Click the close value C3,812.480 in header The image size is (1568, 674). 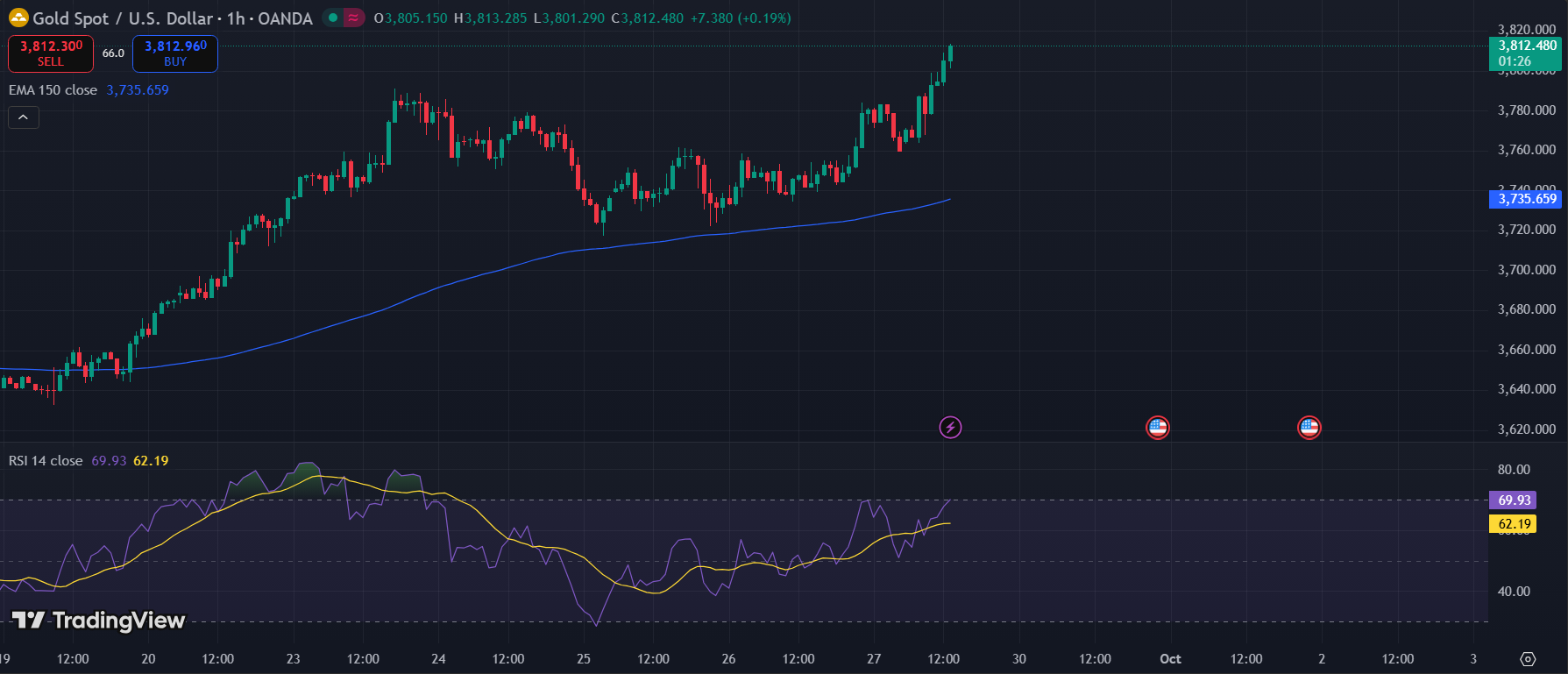tap(647, 18)
